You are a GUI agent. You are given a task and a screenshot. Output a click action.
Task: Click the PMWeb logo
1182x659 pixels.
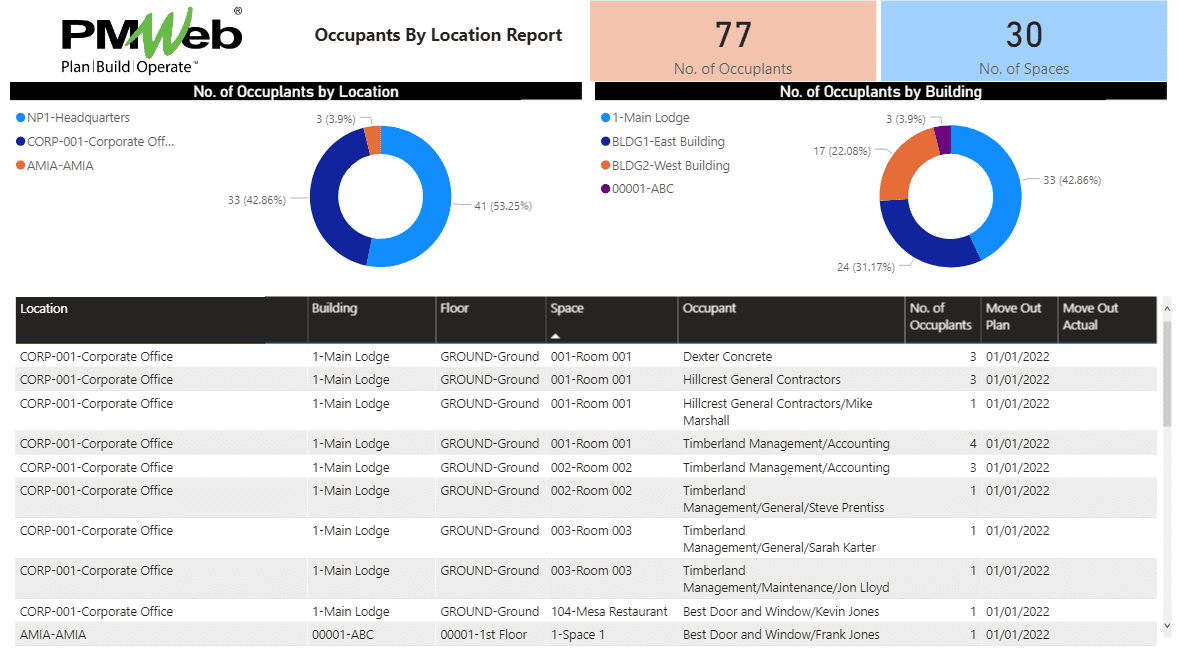pyautogui.click(x=151, y=40)
